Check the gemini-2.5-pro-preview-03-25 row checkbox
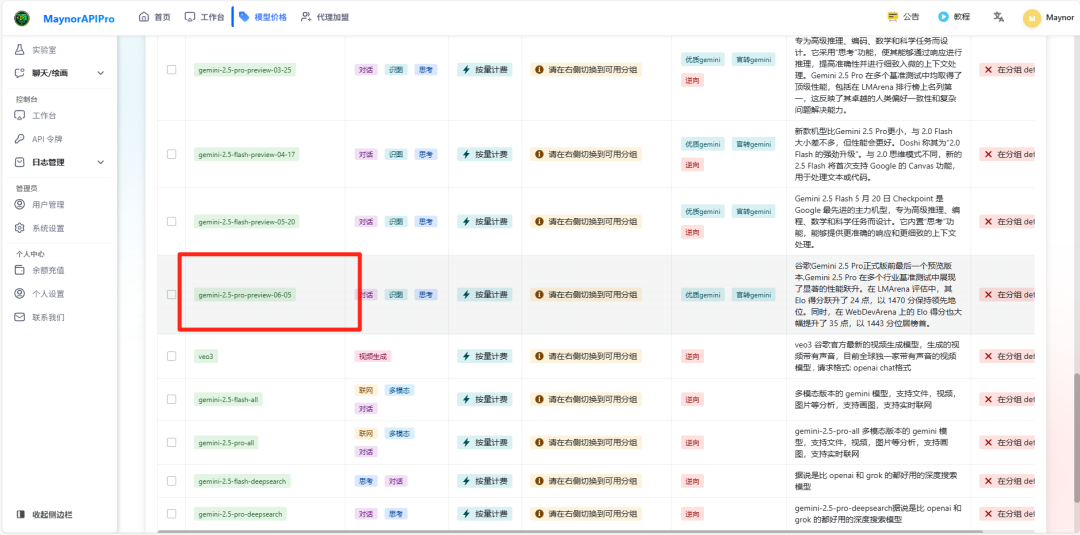Image resolution: width=1080 pixels, height=535 pixels. tap(172, 70)
